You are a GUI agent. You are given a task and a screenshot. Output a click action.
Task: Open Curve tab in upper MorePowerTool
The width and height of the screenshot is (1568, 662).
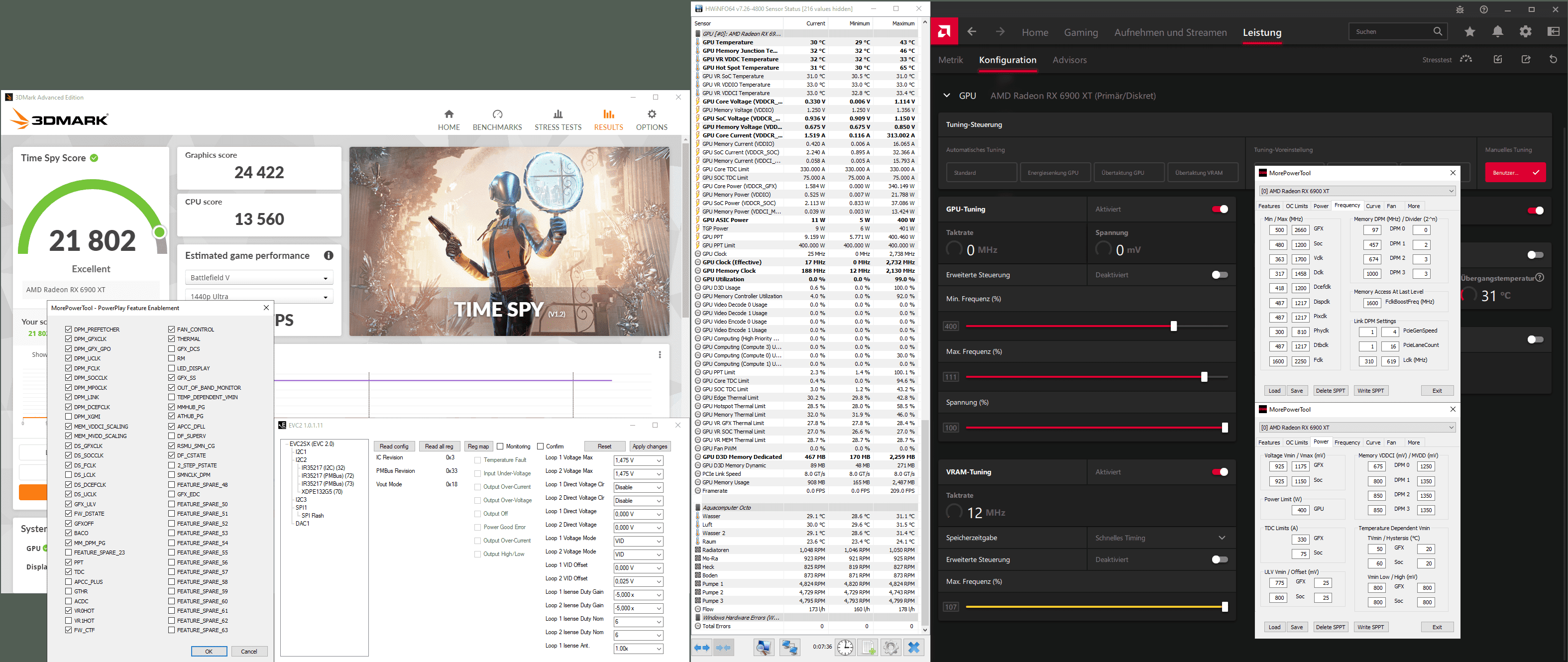point(1372,206)
